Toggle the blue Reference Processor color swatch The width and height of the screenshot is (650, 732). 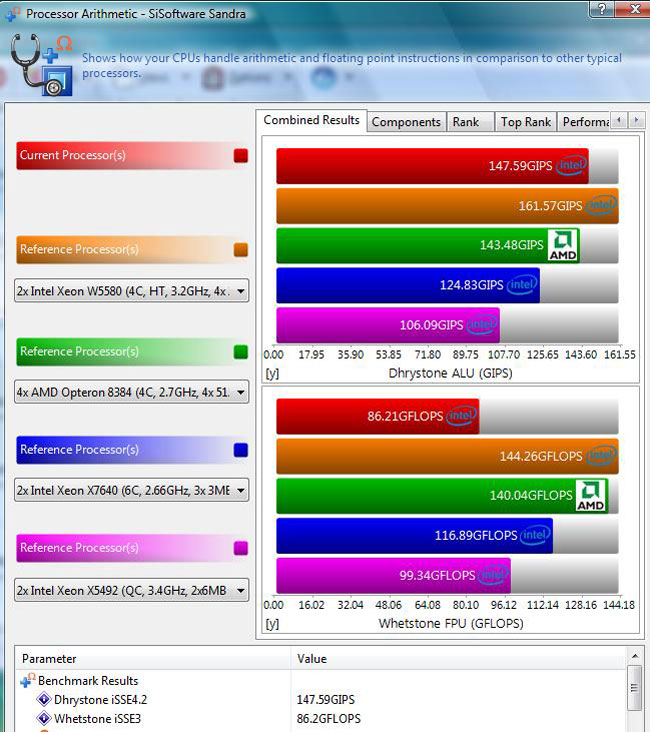pyautogui.click(x=240, y=450)
